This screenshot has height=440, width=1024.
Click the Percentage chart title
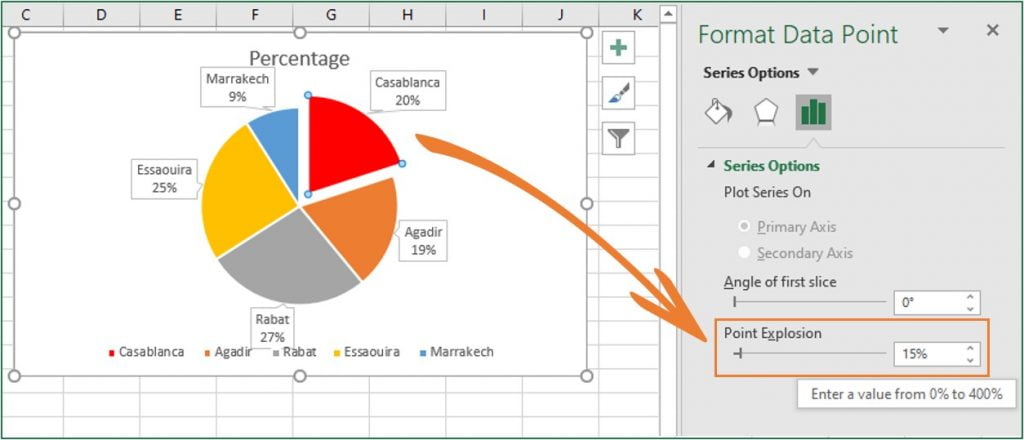pyautogui.click(x=300, y=58)
